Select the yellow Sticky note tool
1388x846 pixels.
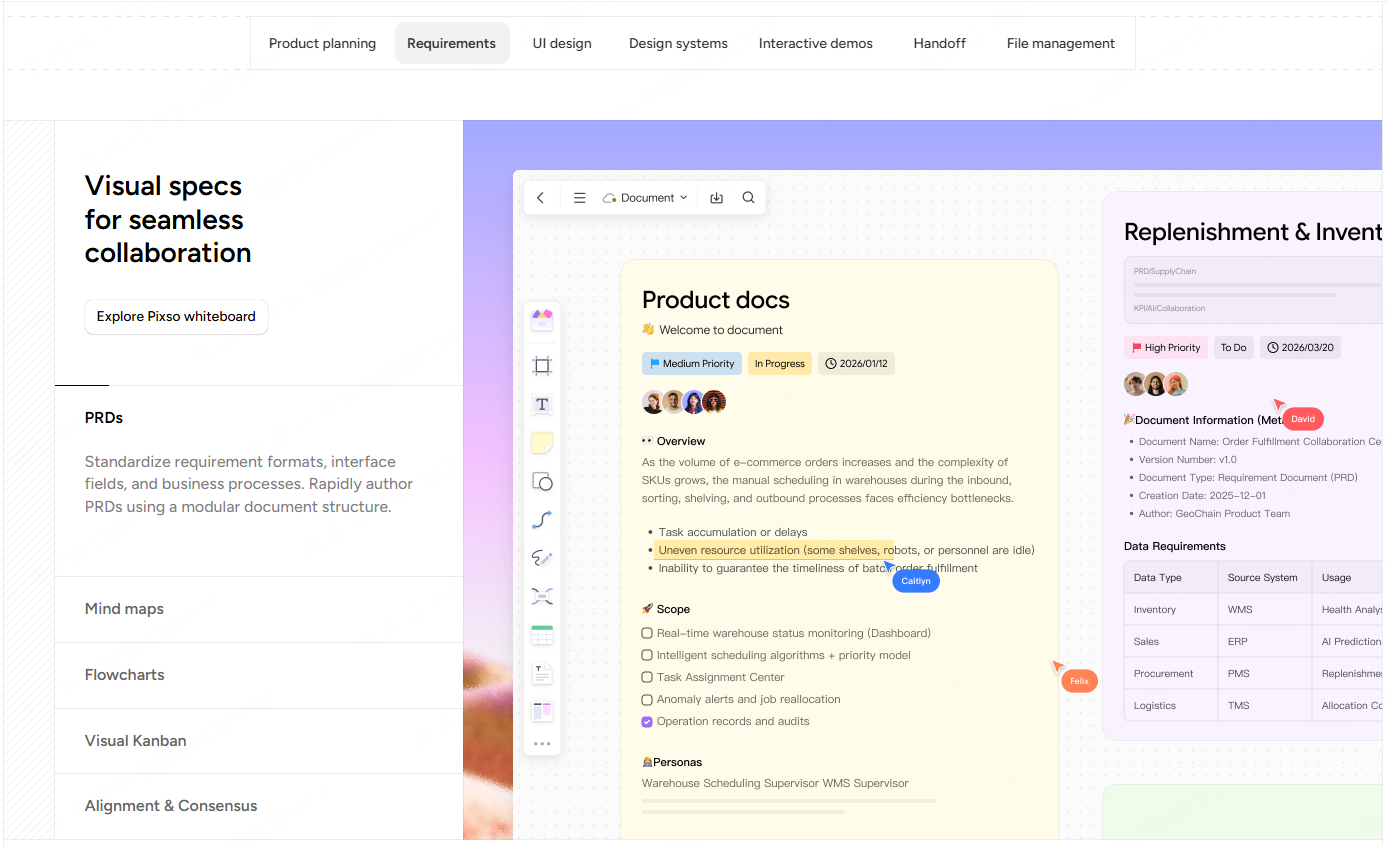coord(542,443)
